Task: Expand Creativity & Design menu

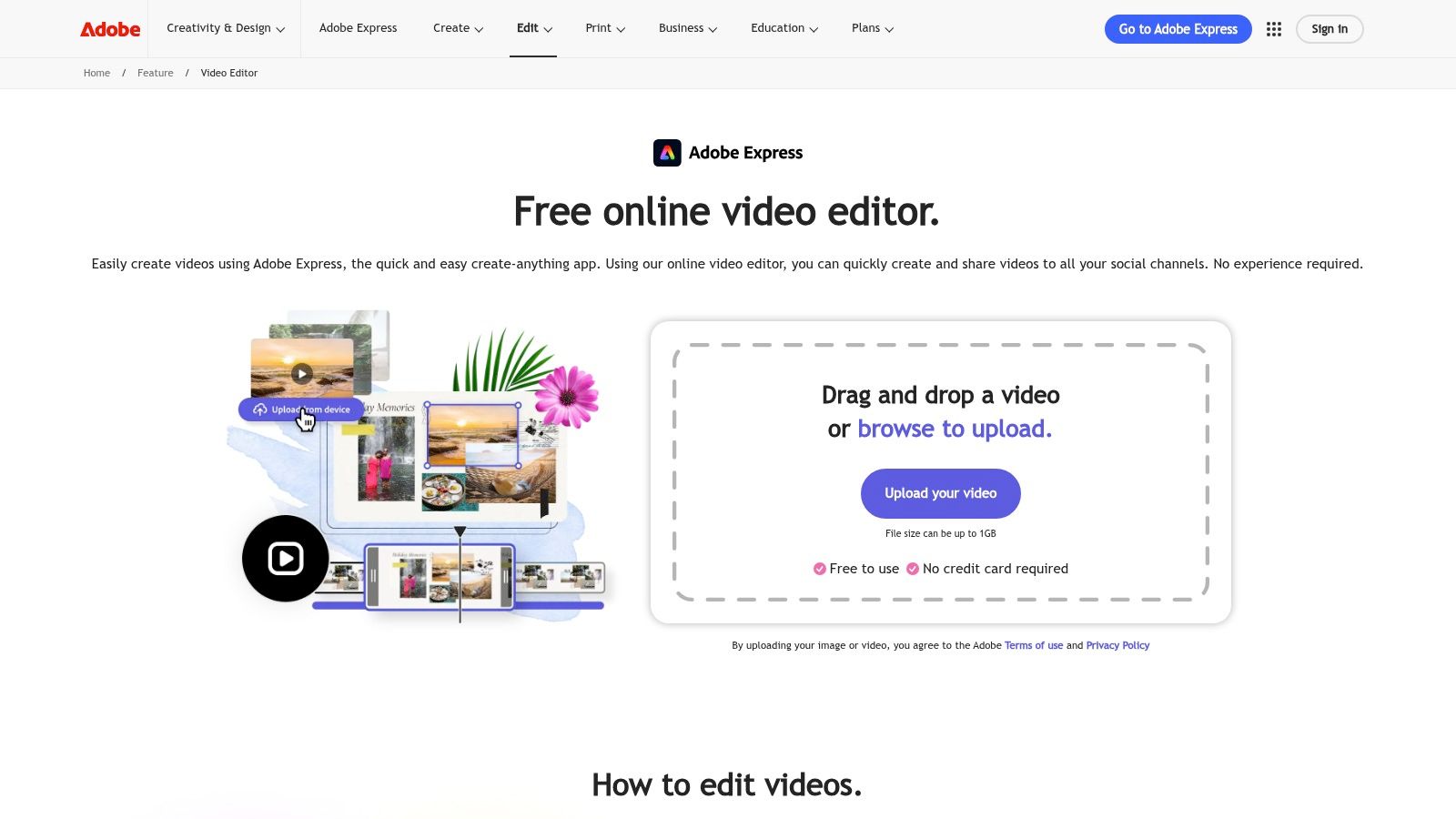Action: point(226,28)
